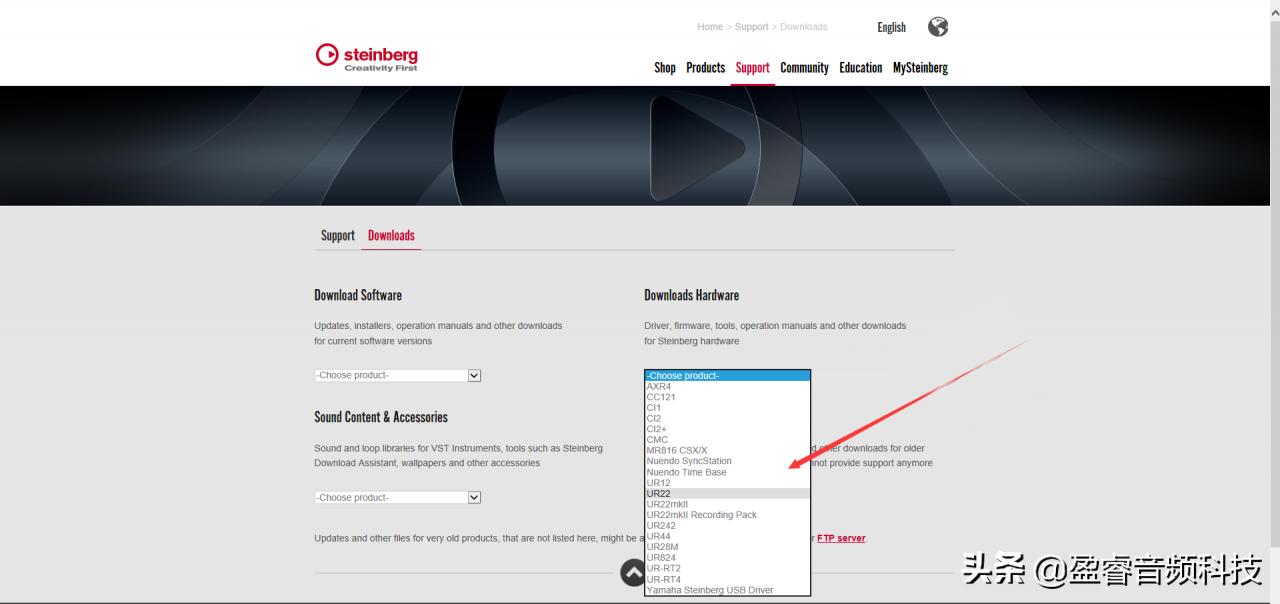Select Nuendo Time Base from the list
Image resolution: width=1280 pixels, height=604 pixels.
tap(727, 472)
